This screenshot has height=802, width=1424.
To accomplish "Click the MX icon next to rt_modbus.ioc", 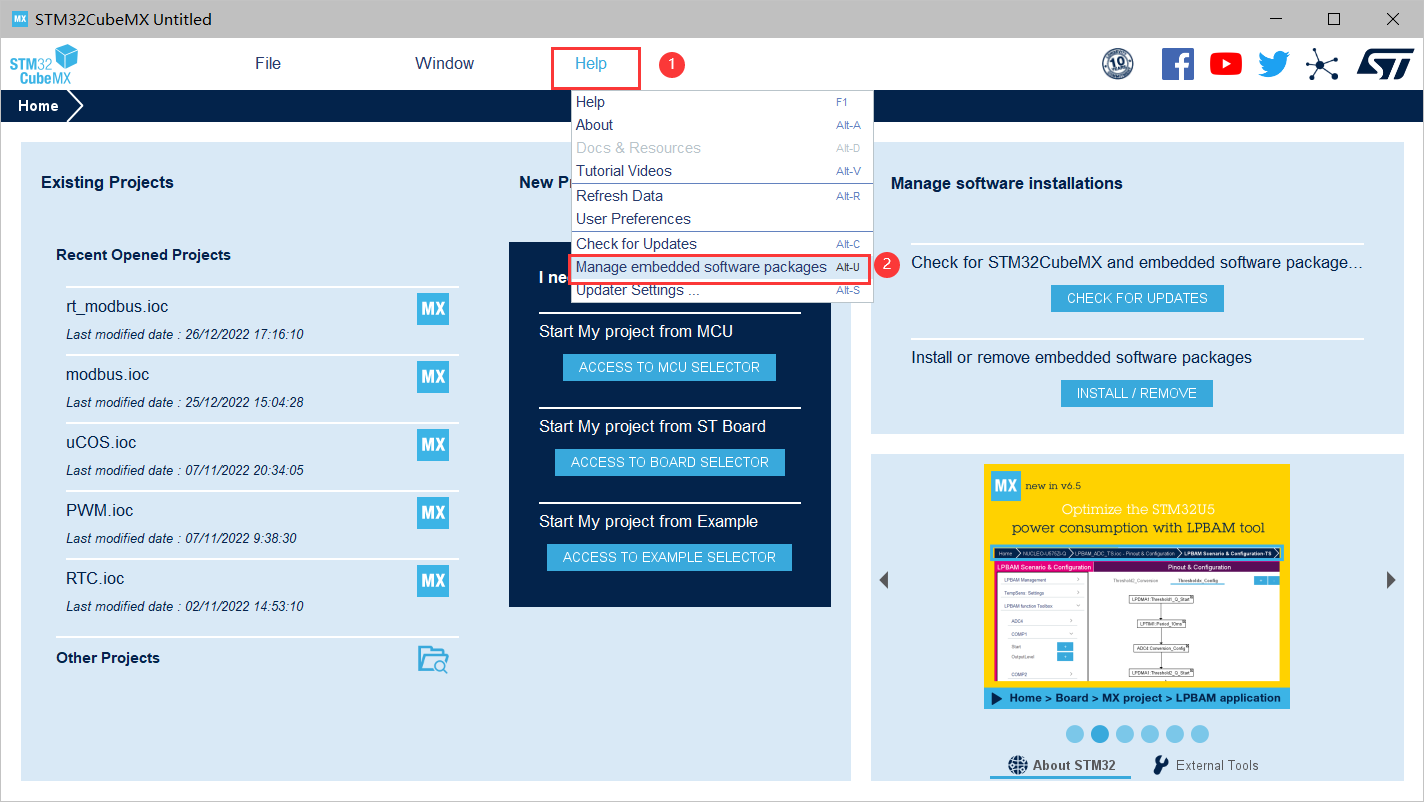I will pos(433,309).
